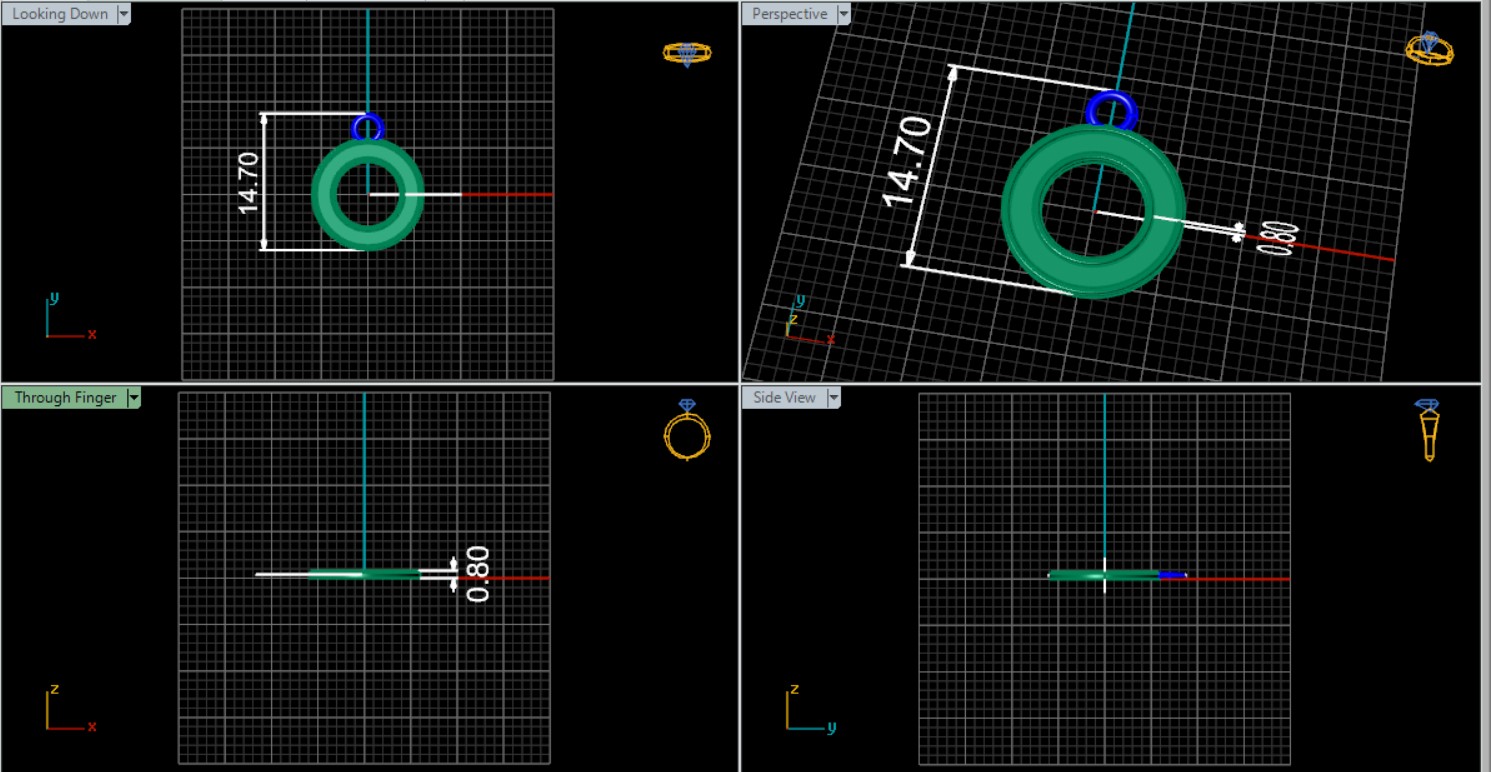Expand the Perspective viewport dropdown menu
This screenshot has height=772, width=1491.
pos(843,14)
